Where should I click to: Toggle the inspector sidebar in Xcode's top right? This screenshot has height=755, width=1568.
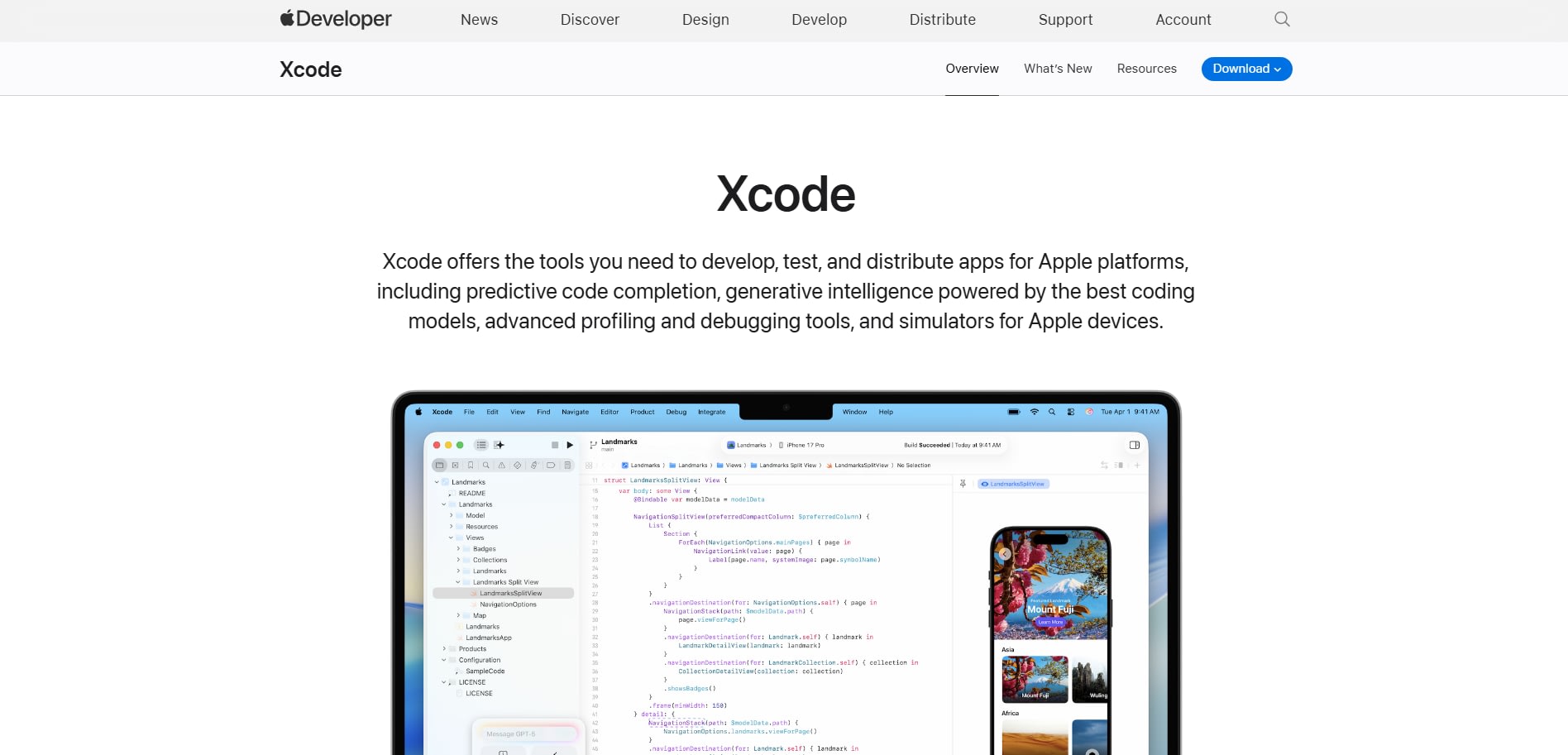tap(1134, 445)
